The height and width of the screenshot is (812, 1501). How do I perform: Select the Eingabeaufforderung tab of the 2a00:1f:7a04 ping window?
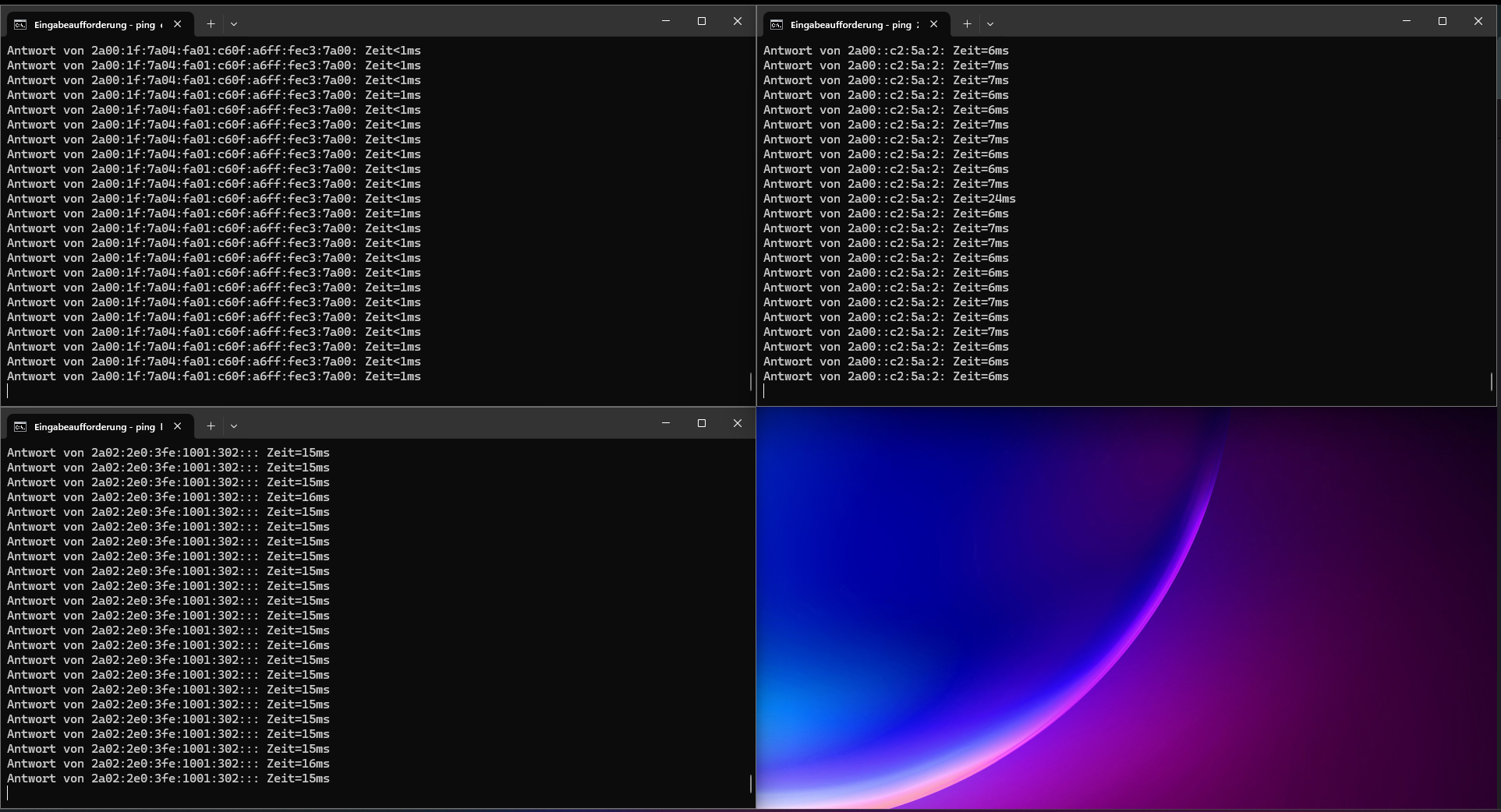coord(98,25)
